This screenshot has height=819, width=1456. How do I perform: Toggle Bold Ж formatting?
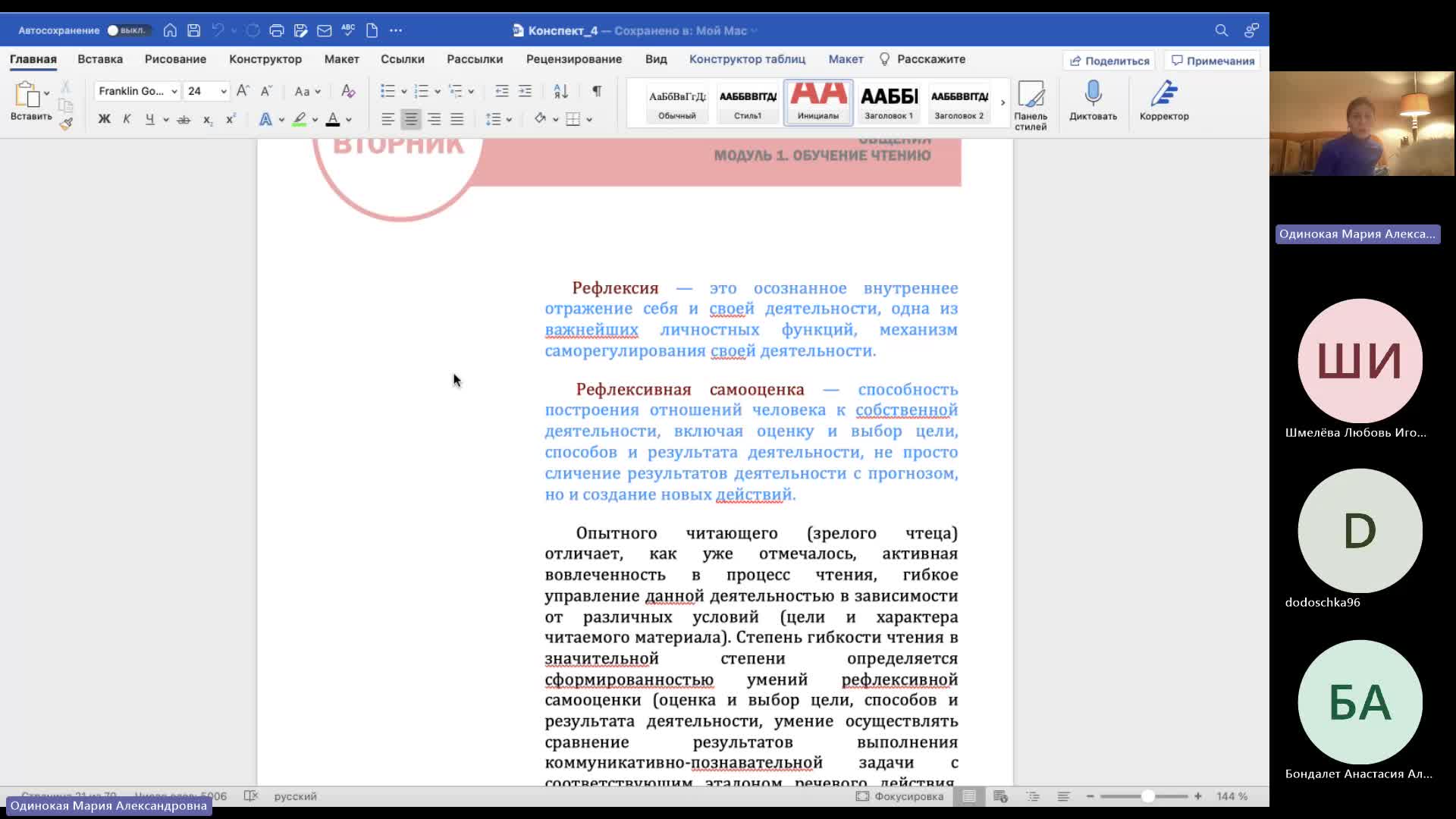click(x=105, y=119)
